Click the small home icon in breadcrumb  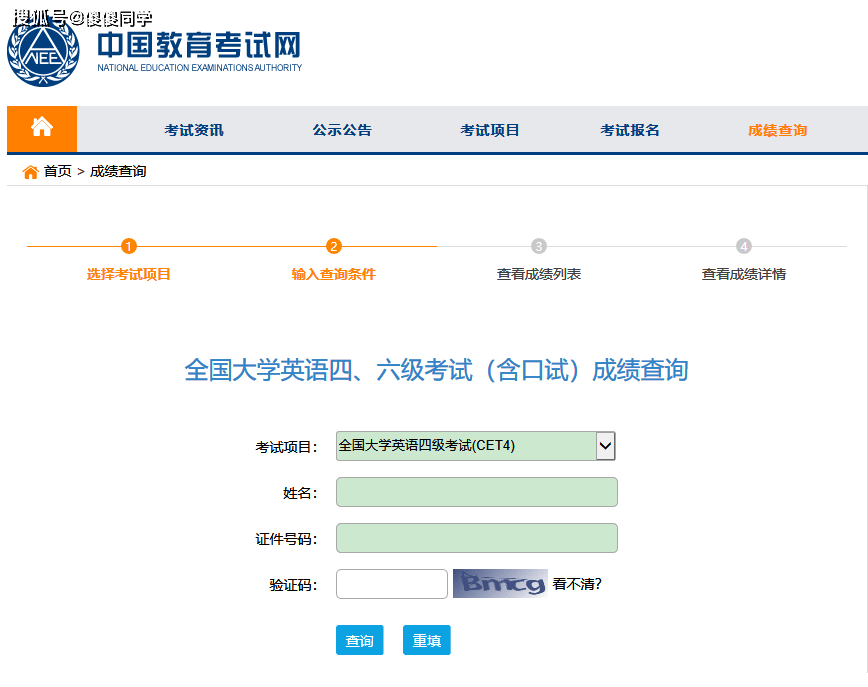point(29,171)
